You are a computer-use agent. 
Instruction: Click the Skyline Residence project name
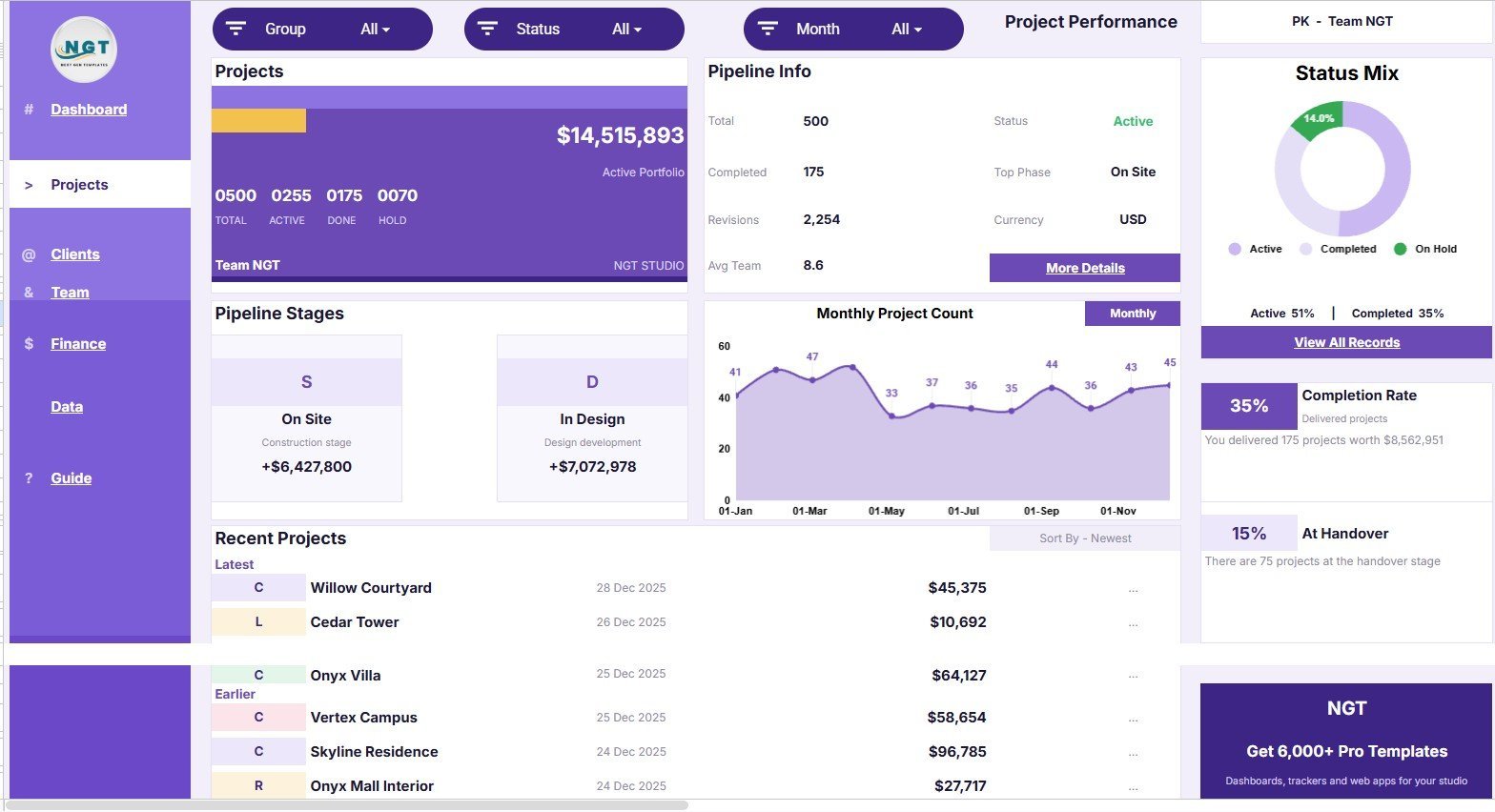tap(374, 752)
